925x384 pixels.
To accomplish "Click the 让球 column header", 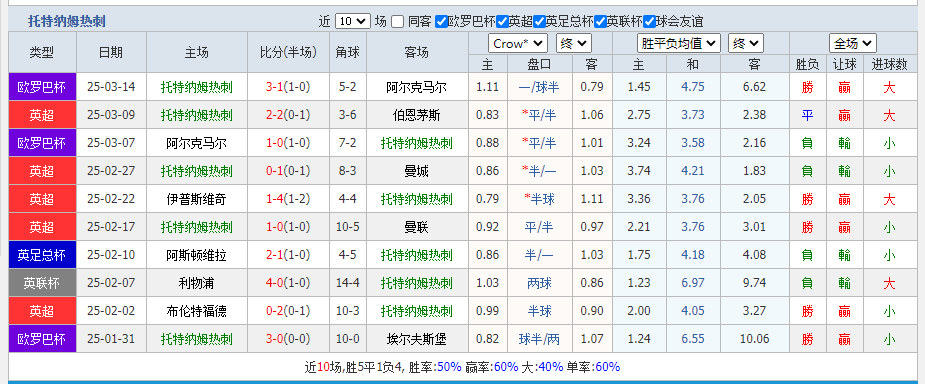I will click(844, 65).
